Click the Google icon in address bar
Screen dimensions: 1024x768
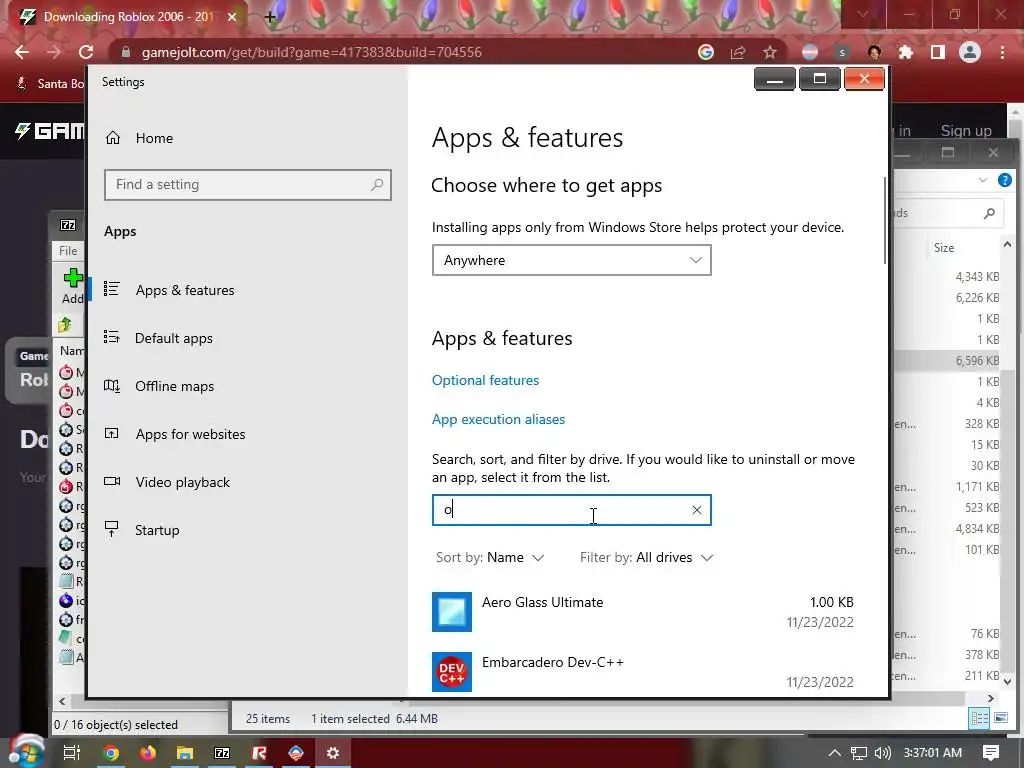[706, 52]
